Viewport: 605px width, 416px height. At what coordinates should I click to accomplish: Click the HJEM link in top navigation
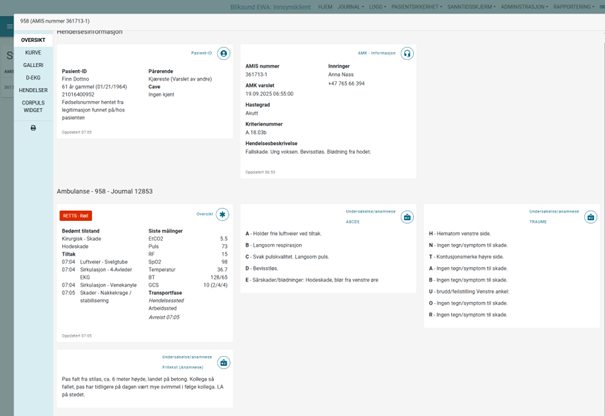click(x=325, y=6)
